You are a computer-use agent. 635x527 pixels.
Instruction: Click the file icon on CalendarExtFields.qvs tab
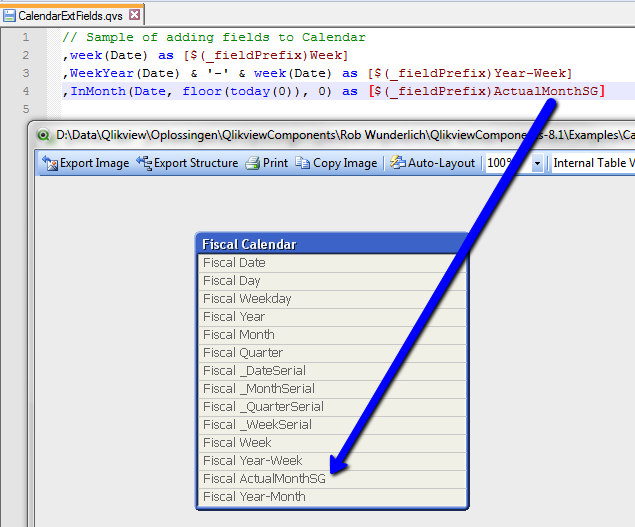[x=9, y=16]
